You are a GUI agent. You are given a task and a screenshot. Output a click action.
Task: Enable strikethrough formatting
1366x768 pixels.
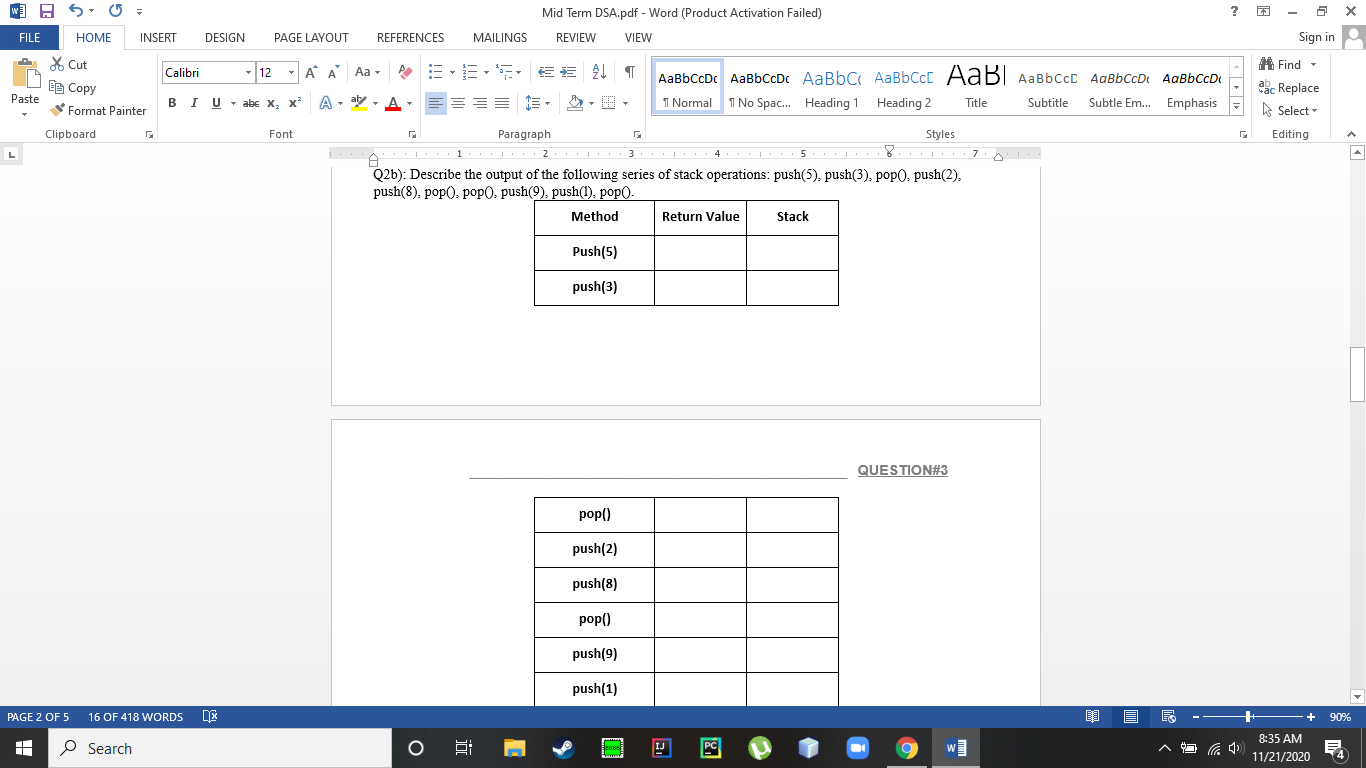point(250,103)
